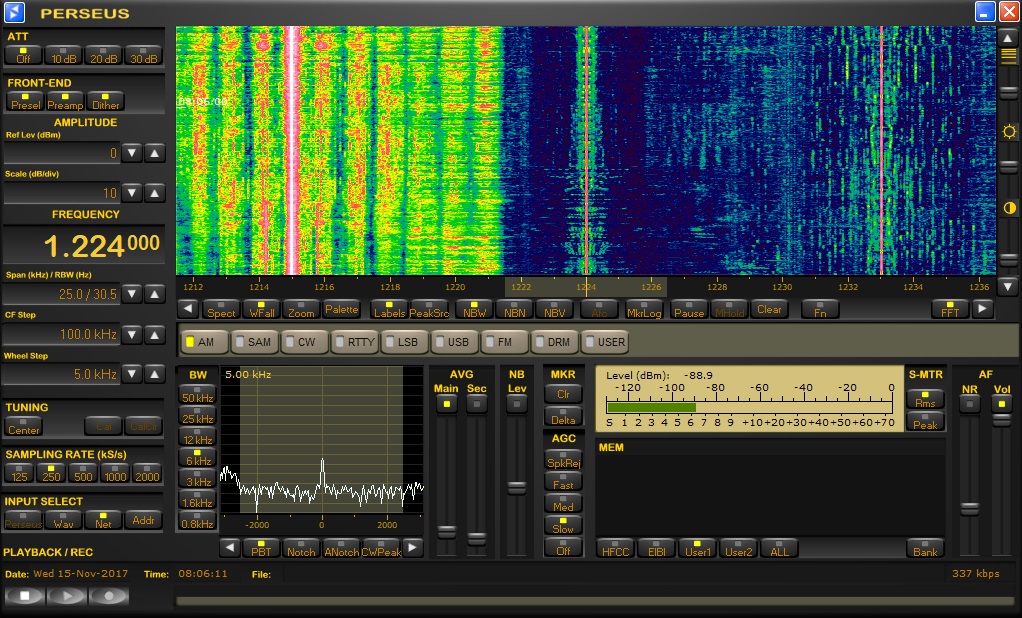Lower the Wheel Step with down arrow
This screenshot has height=618, width=1022.
(x=132, y=374)
